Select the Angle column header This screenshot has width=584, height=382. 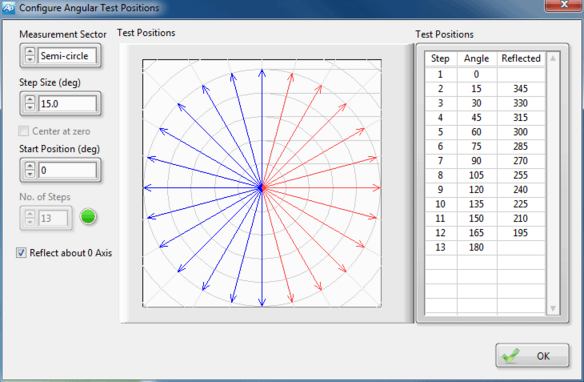coord(476,59)
